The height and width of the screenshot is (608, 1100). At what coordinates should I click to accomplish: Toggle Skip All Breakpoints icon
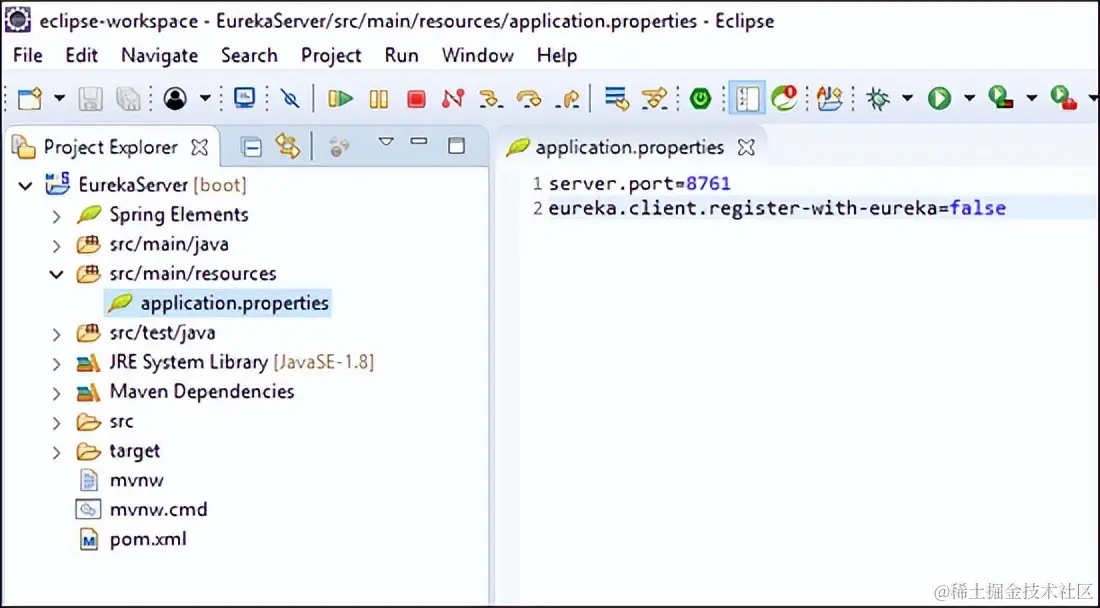pyautogui.click(x=290, y=98)
